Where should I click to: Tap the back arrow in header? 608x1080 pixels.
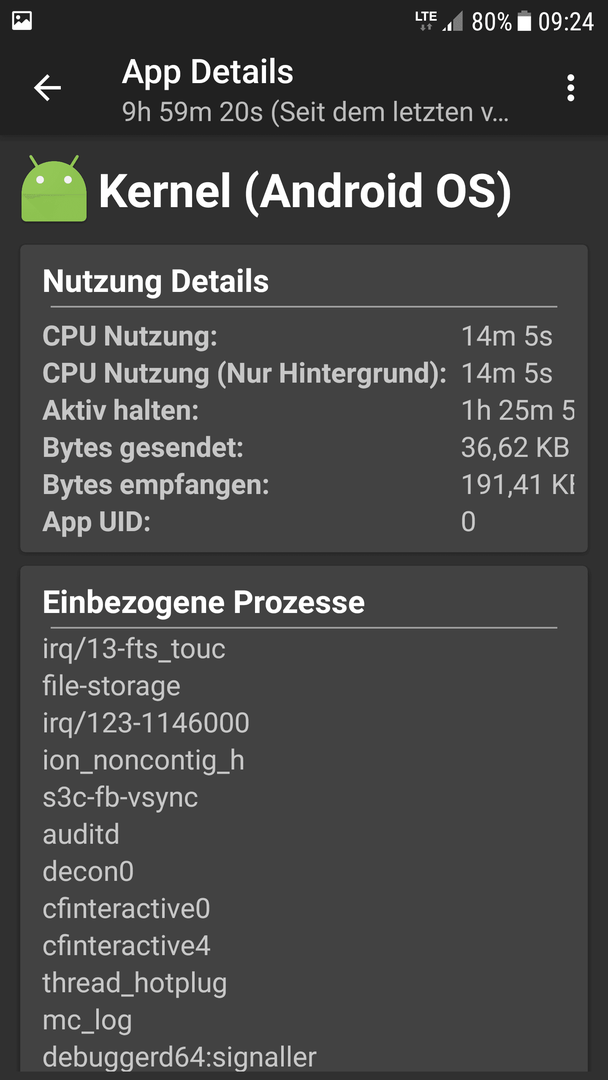48,88
